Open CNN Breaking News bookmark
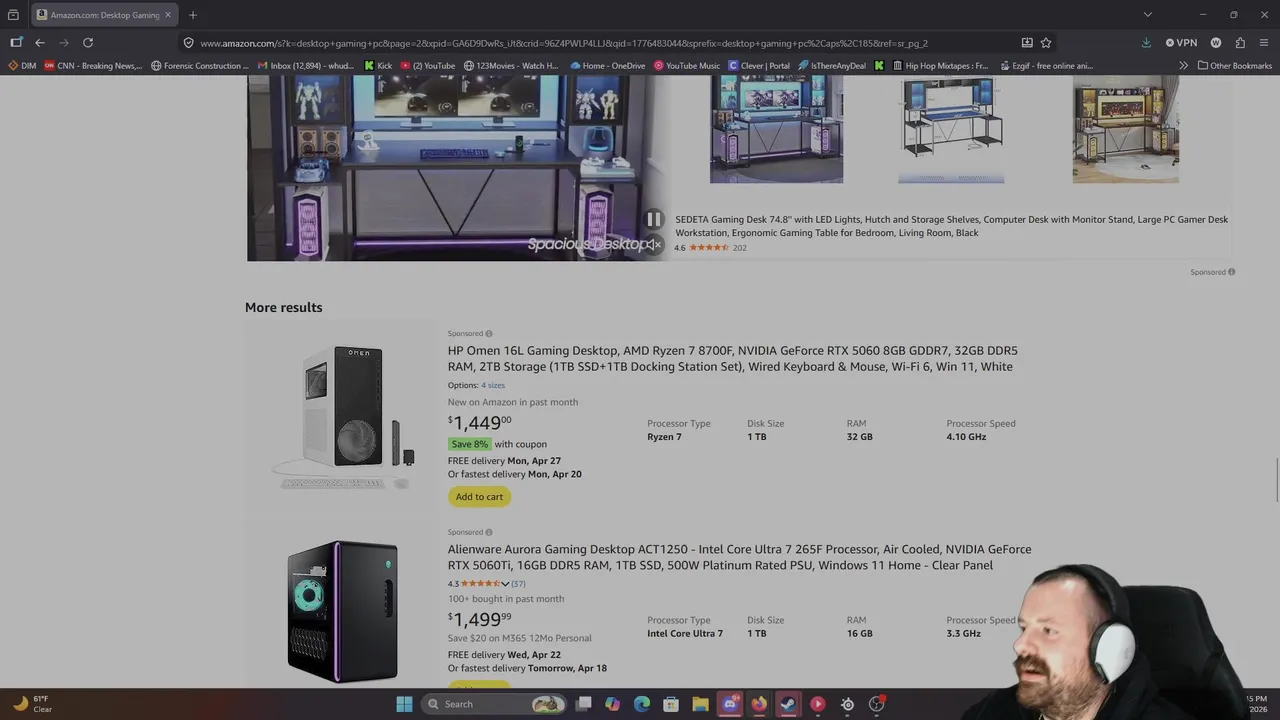Screen dimensions: 1280x720 pos(93,66)
